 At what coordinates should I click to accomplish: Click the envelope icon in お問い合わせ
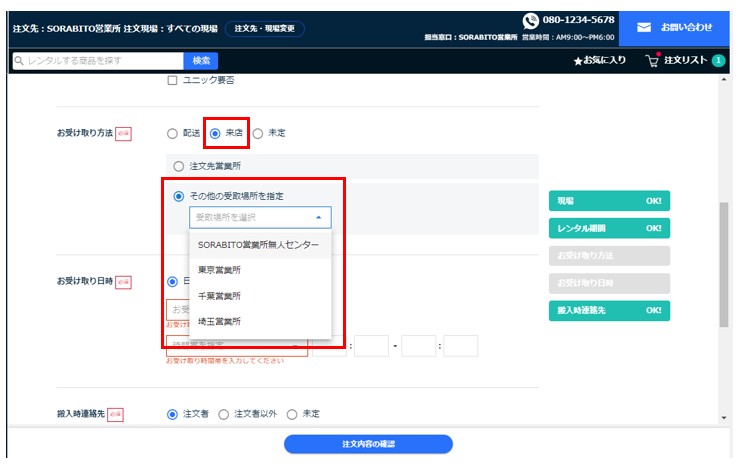tap(644, 27)
